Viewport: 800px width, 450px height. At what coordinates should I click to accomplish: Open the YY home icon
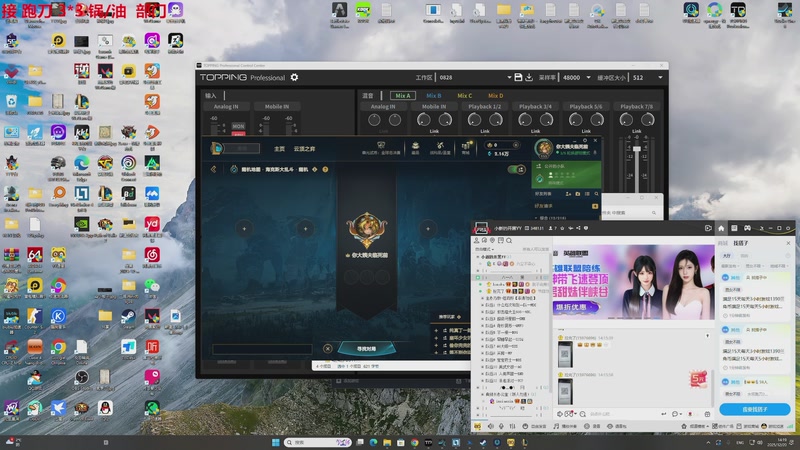pos(721,228)
